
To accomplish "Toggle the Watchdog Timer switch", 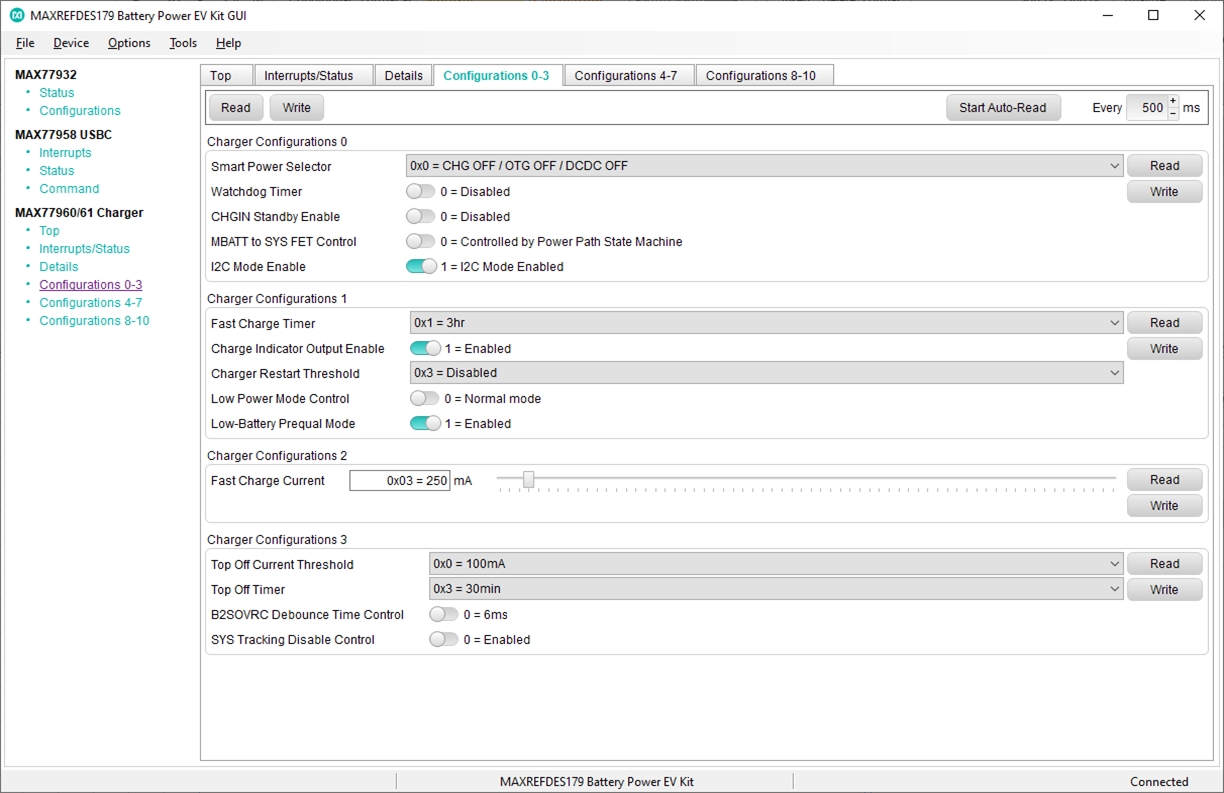I will tap(421, 191).
